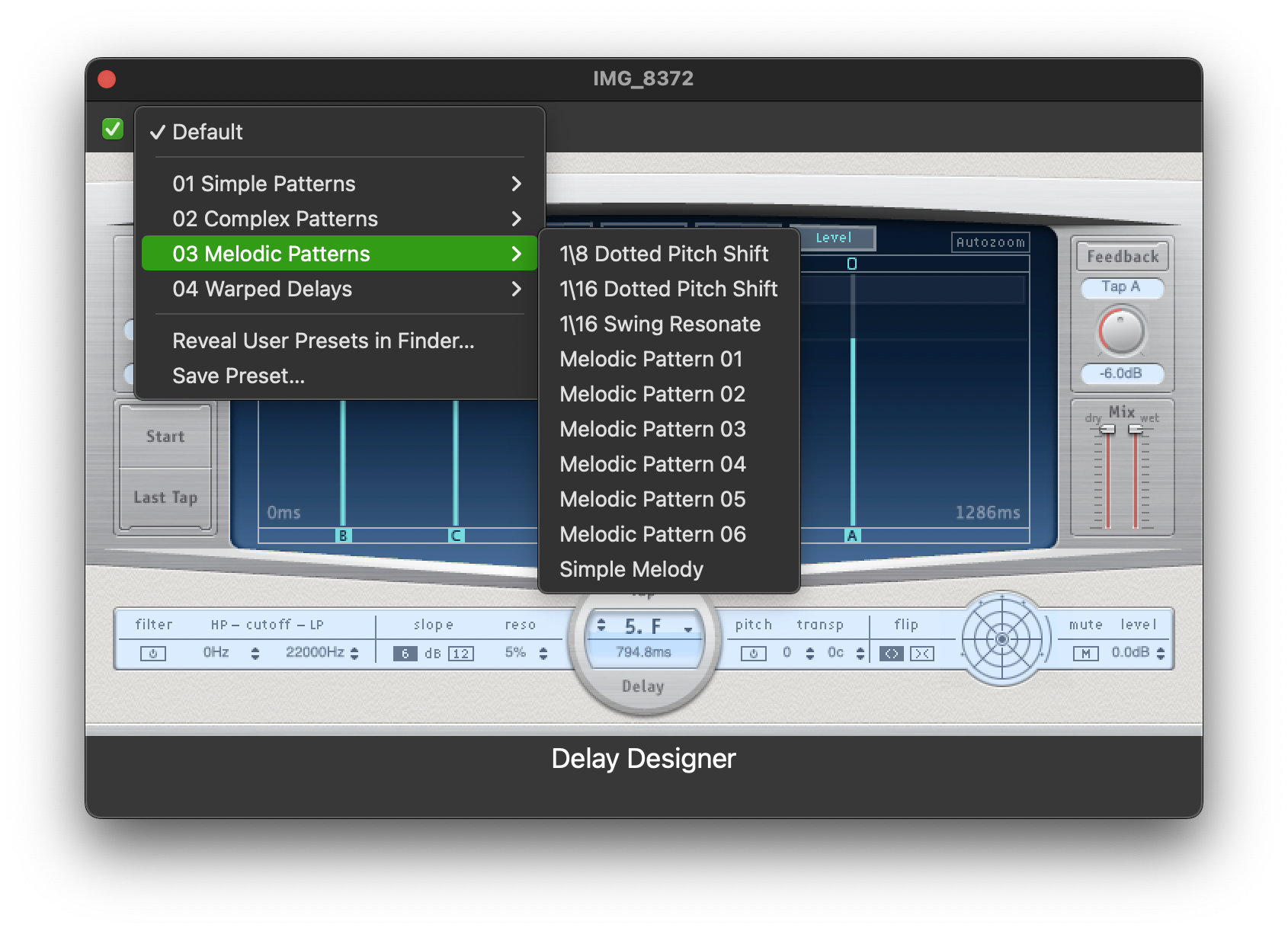Select the wide stereo flip icon
Viewport: 1288px width, 931px height.
[892, 653]
